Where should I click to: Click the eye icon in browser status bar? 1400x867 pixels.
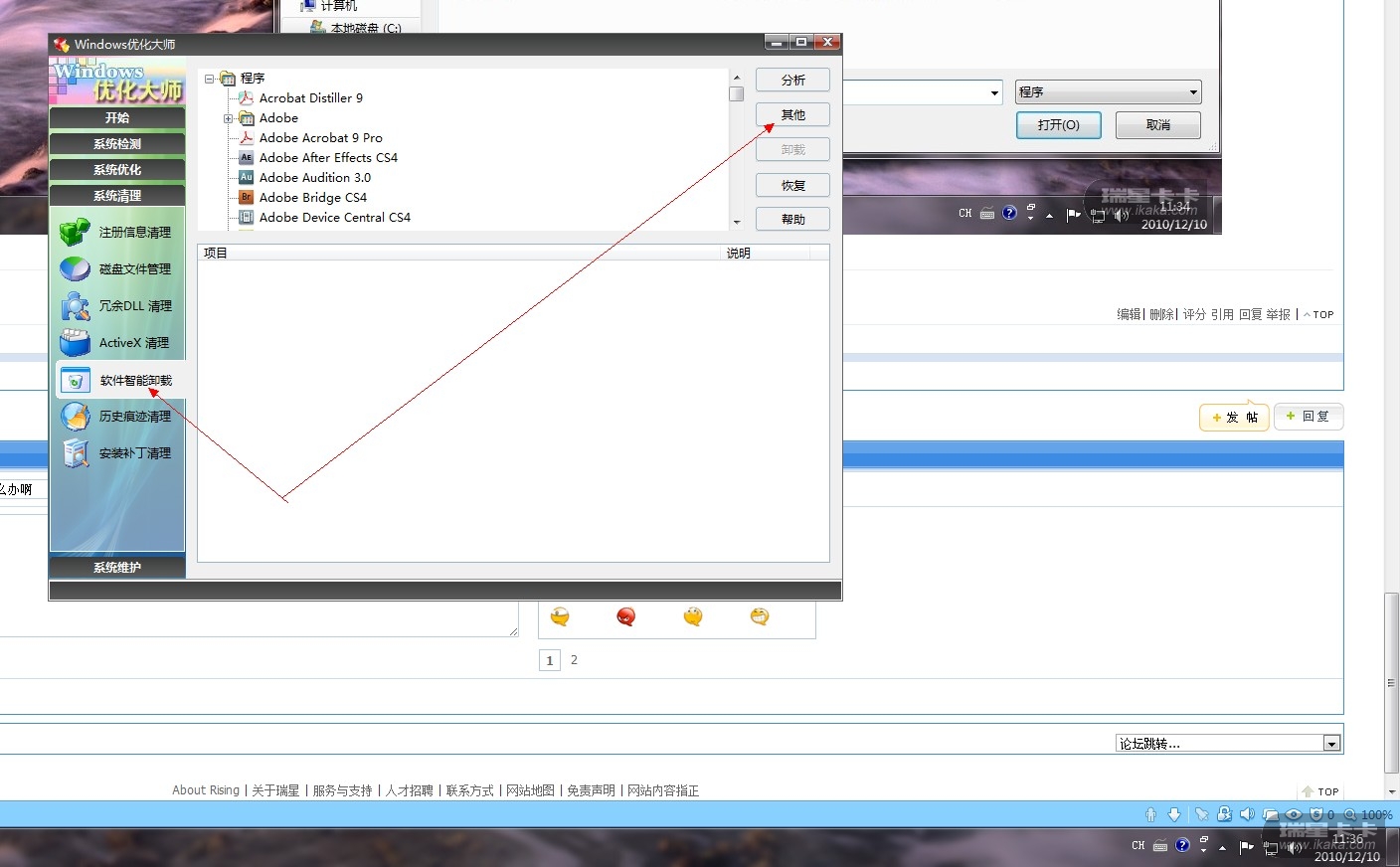point(1294,814)
